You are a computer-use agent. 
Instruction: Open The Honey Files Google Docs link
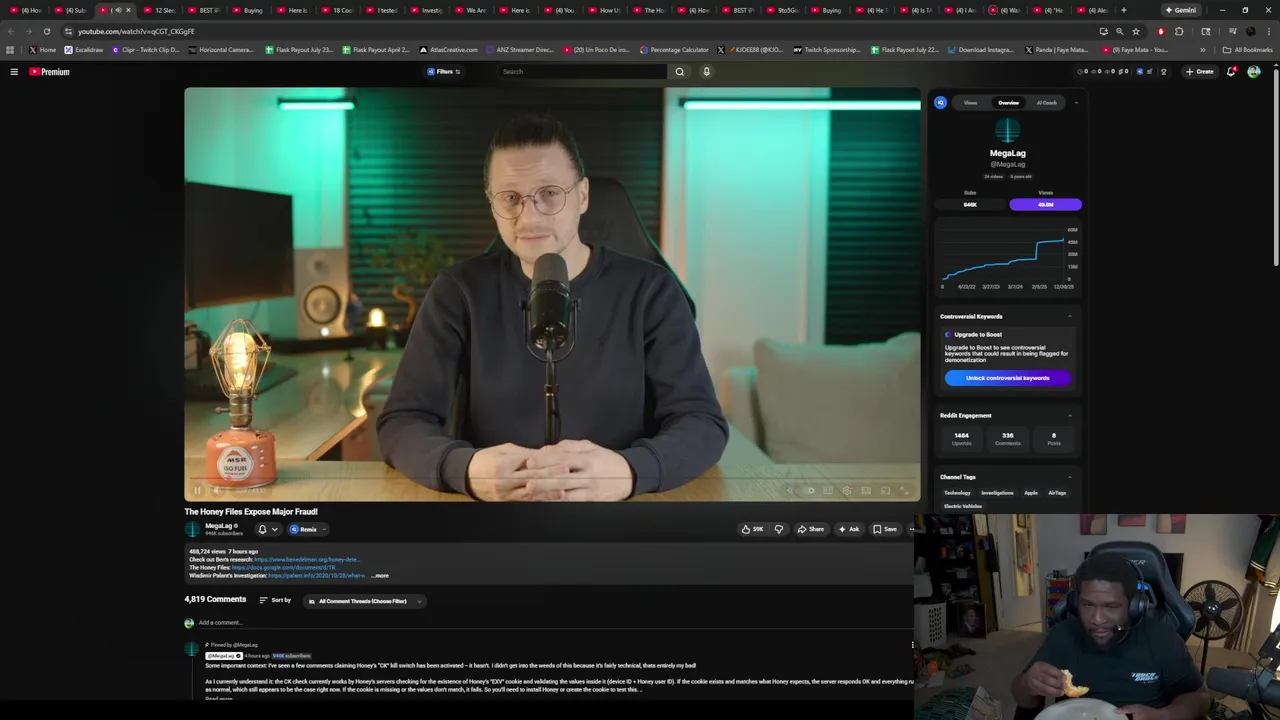(x=284, y=568)
